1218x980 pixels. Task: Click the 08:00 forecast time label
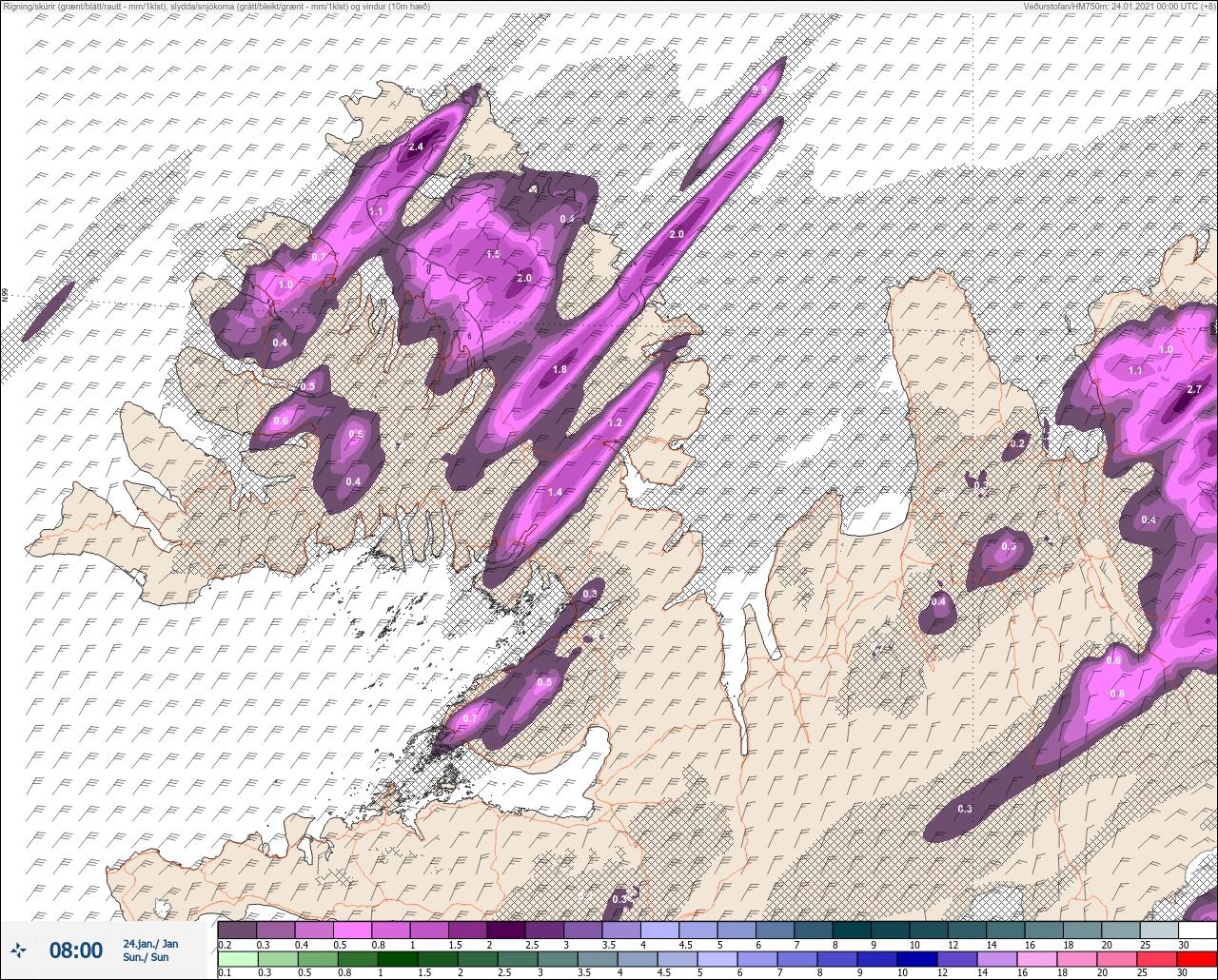tap(75, 950)
